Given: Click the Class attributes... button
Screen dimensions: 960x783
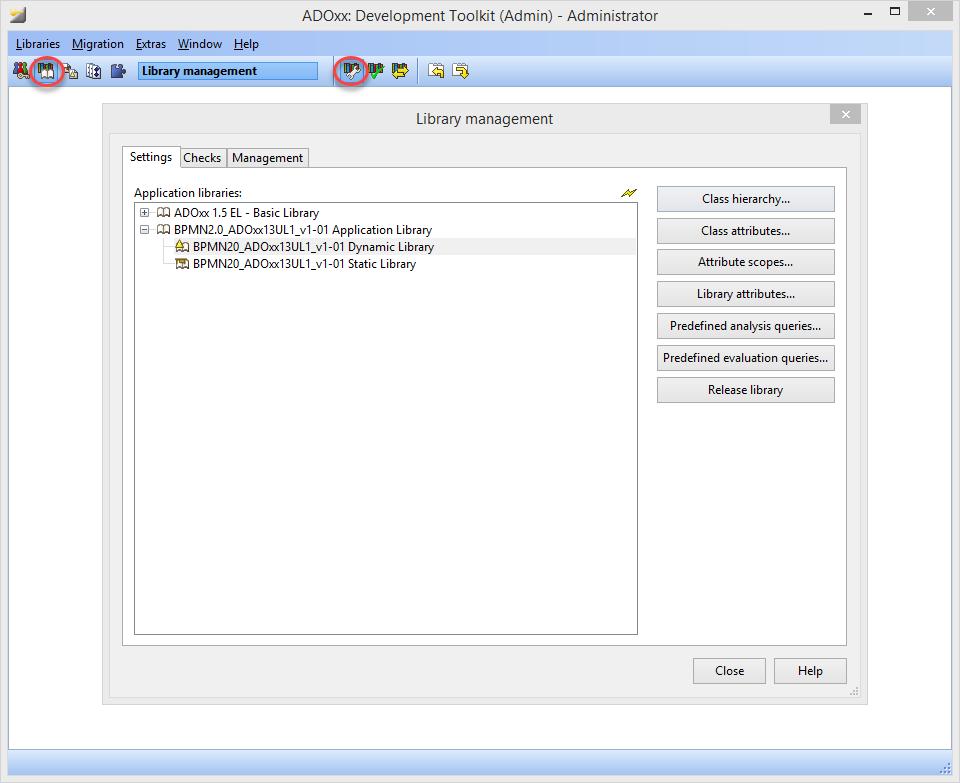Looking at the screenshot, I should click(746, 231).
